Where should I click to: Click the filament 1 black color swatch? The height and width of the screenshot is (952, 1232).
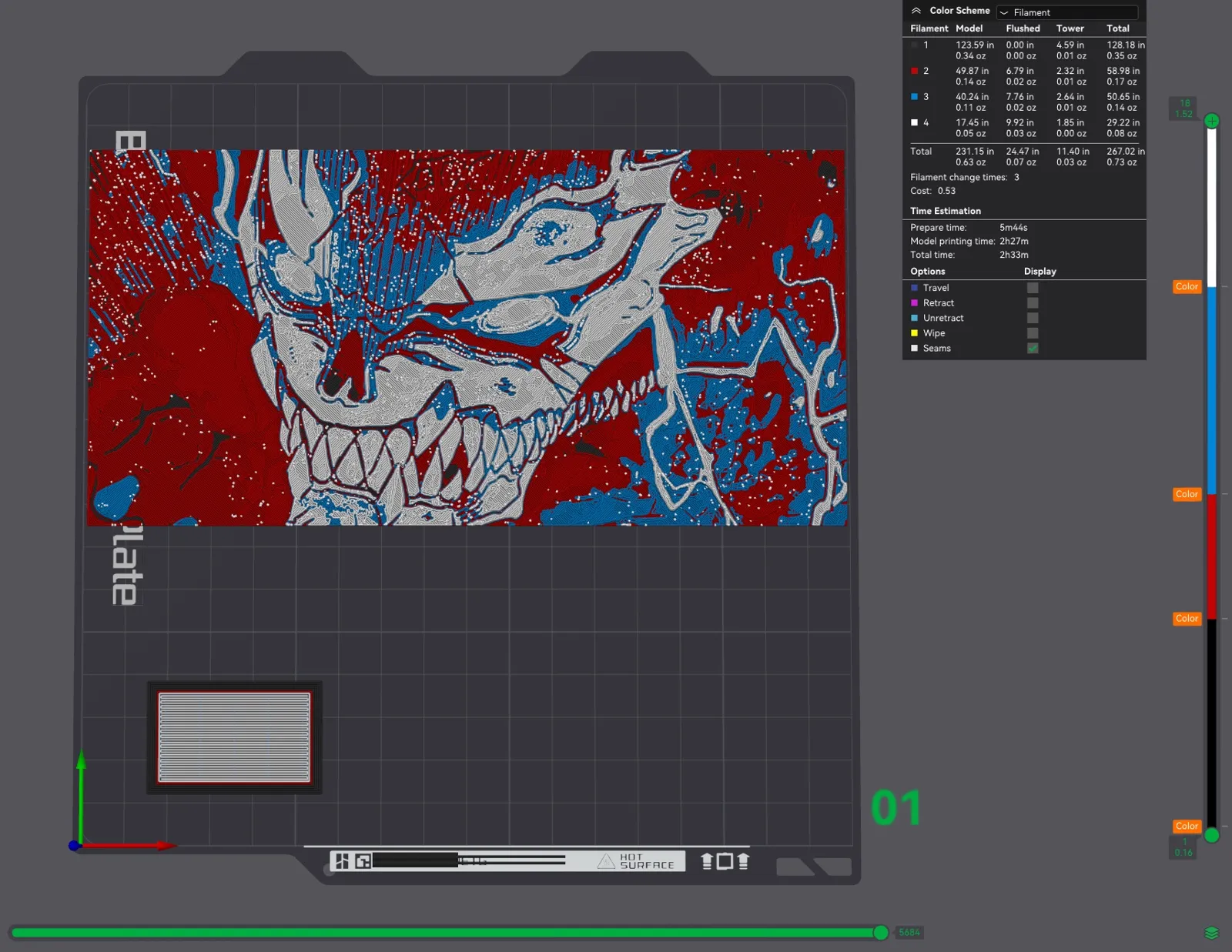(x=914, y=45)
